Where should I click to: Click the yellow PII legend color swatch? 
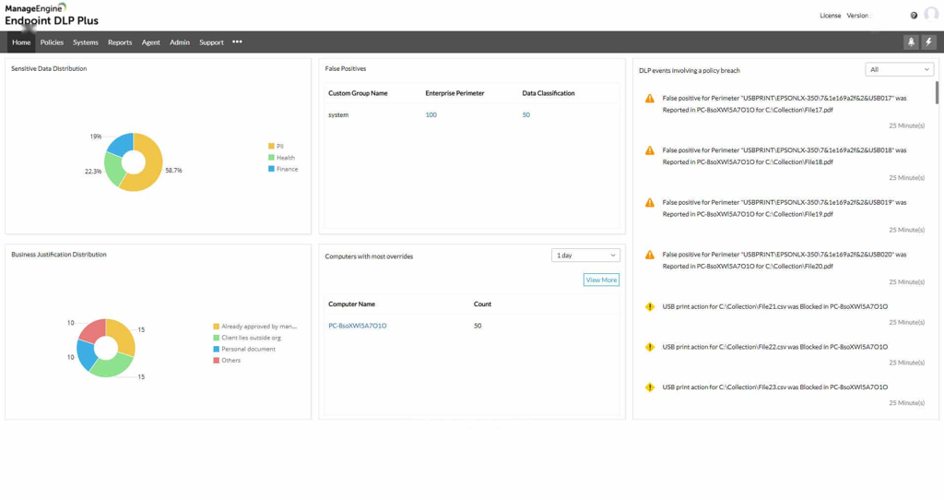[x=271, y=147]
